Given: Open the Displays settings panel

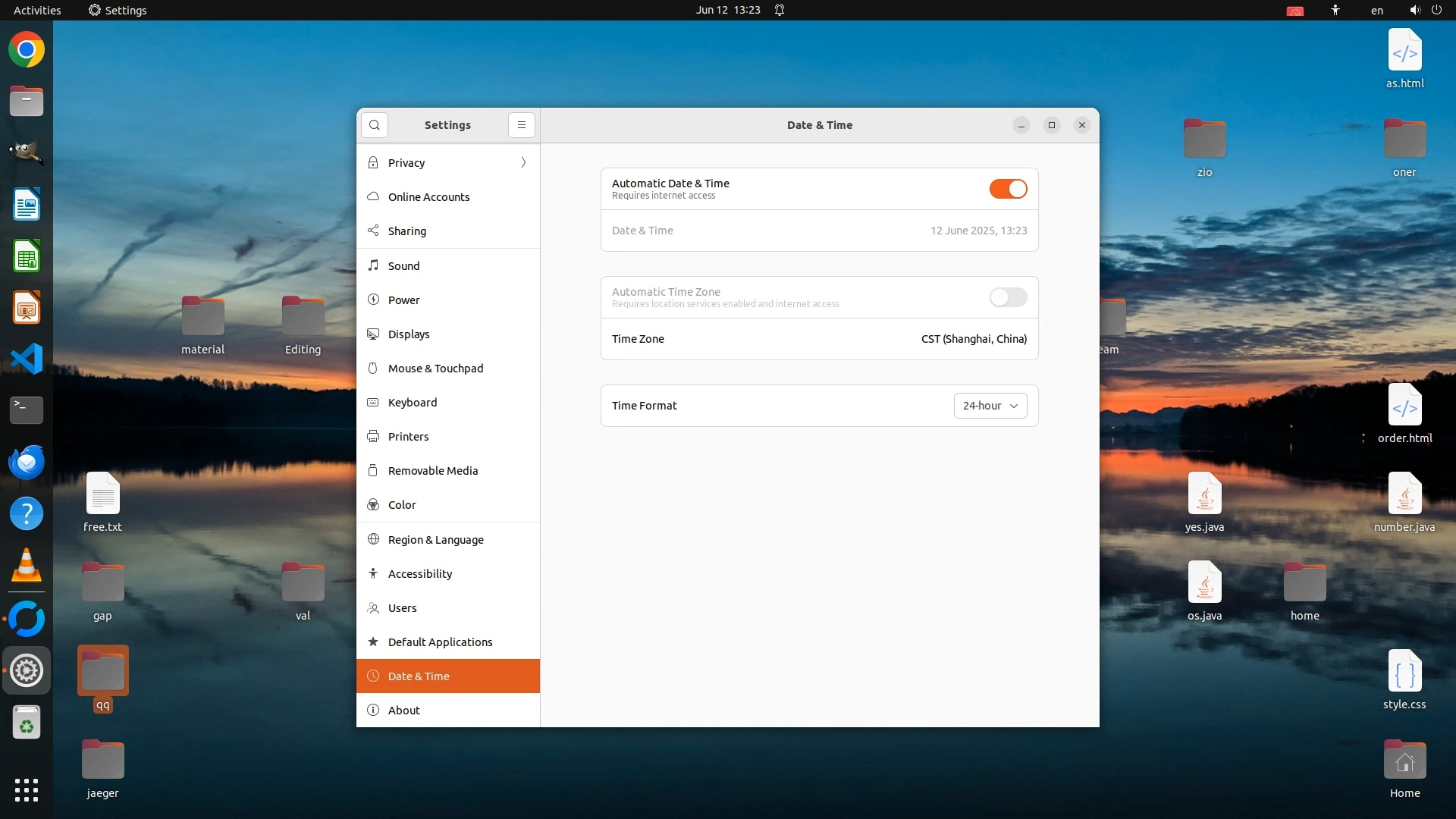Looking at the screenshot, I should click(x=409, y=334).
